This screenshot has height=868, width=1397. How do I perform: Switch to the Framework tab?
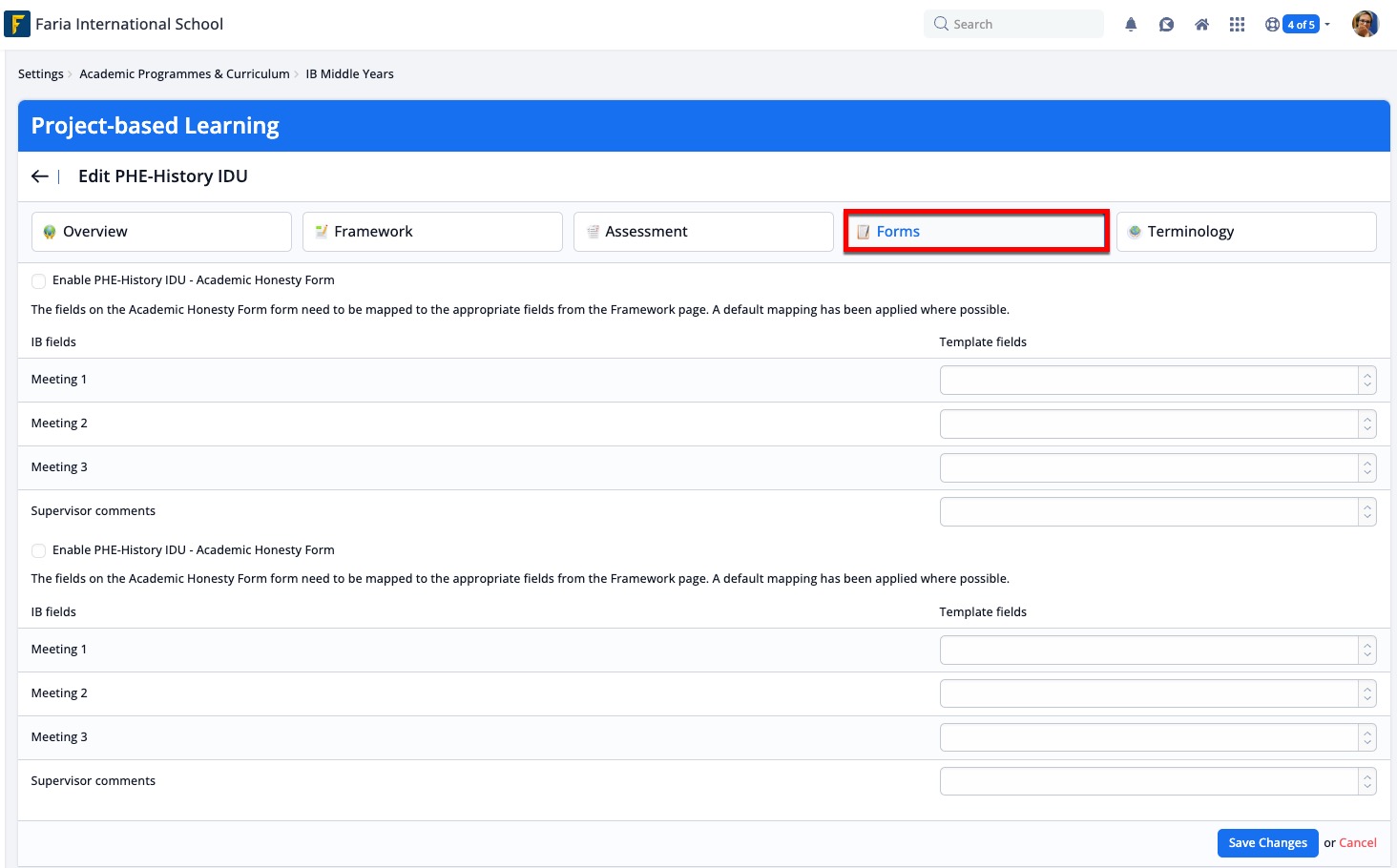coord(432,232)
